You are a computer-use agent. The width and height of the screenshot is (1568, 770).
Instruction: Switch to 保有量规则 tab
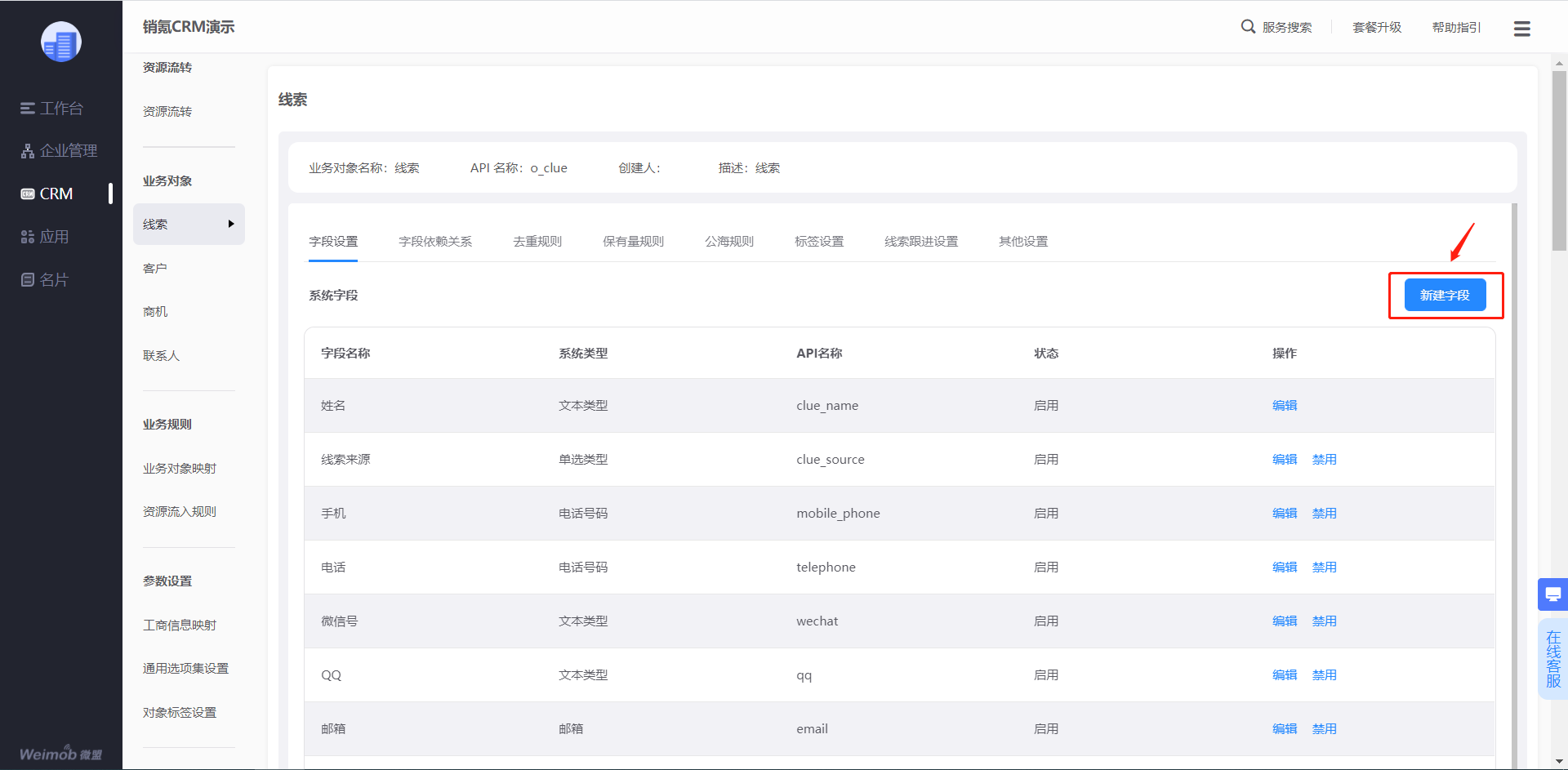(x=633, y=242)
